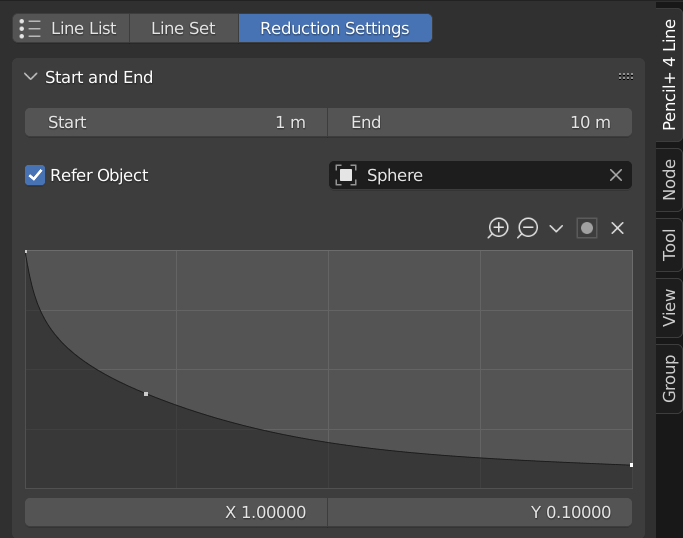Select the middle curve control point
Screen dimensions: 683x538
coord(146,394)
